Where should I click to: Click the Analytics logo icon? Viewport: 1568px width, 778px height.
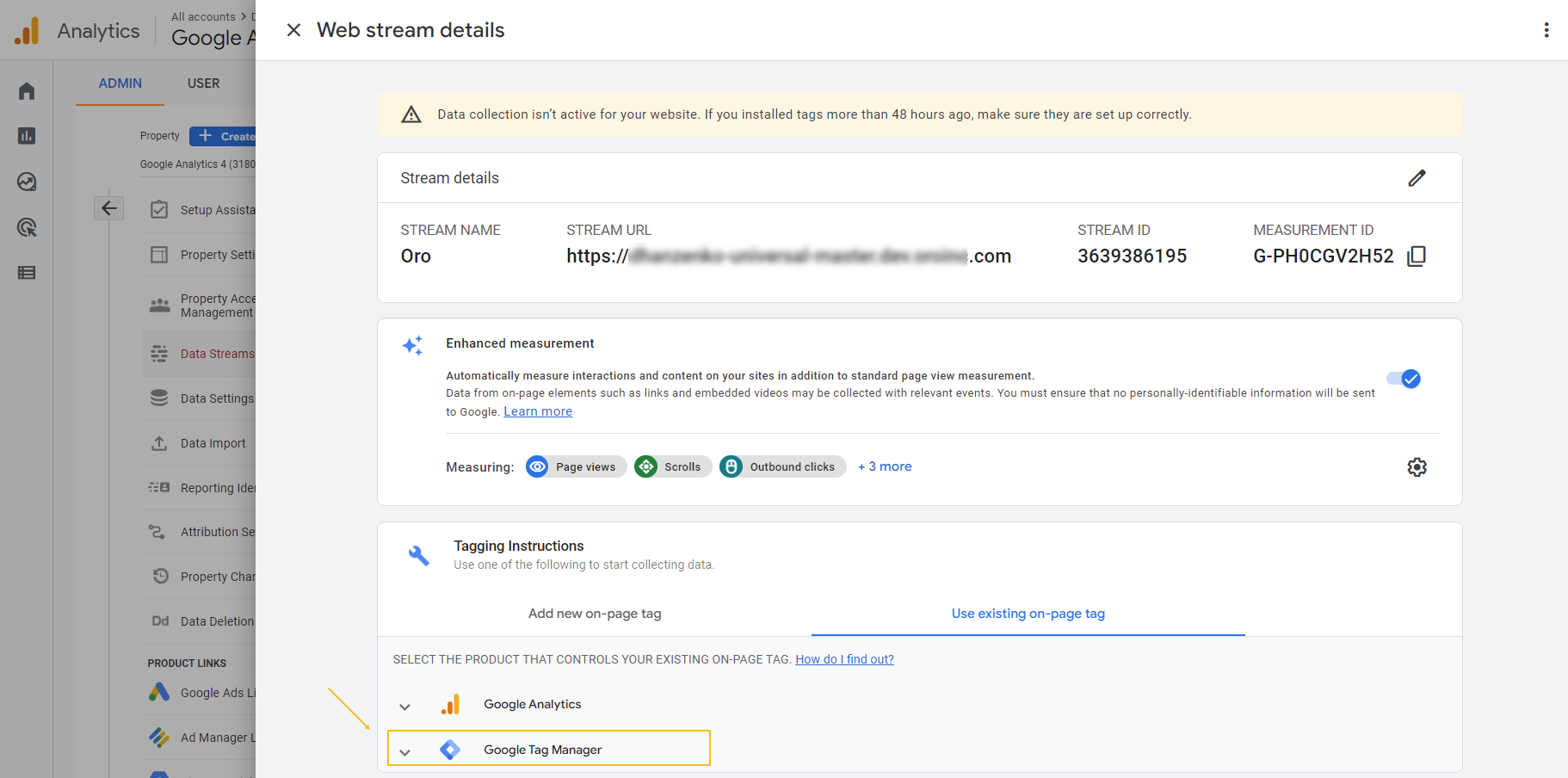tap(27, 31)
